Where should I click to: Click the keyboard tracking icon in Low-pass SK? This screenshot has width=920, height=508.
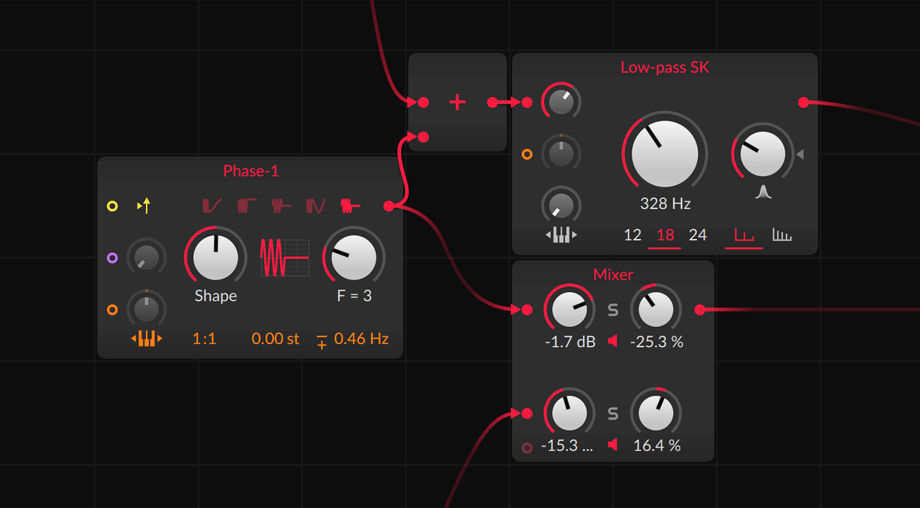point(561,235)
